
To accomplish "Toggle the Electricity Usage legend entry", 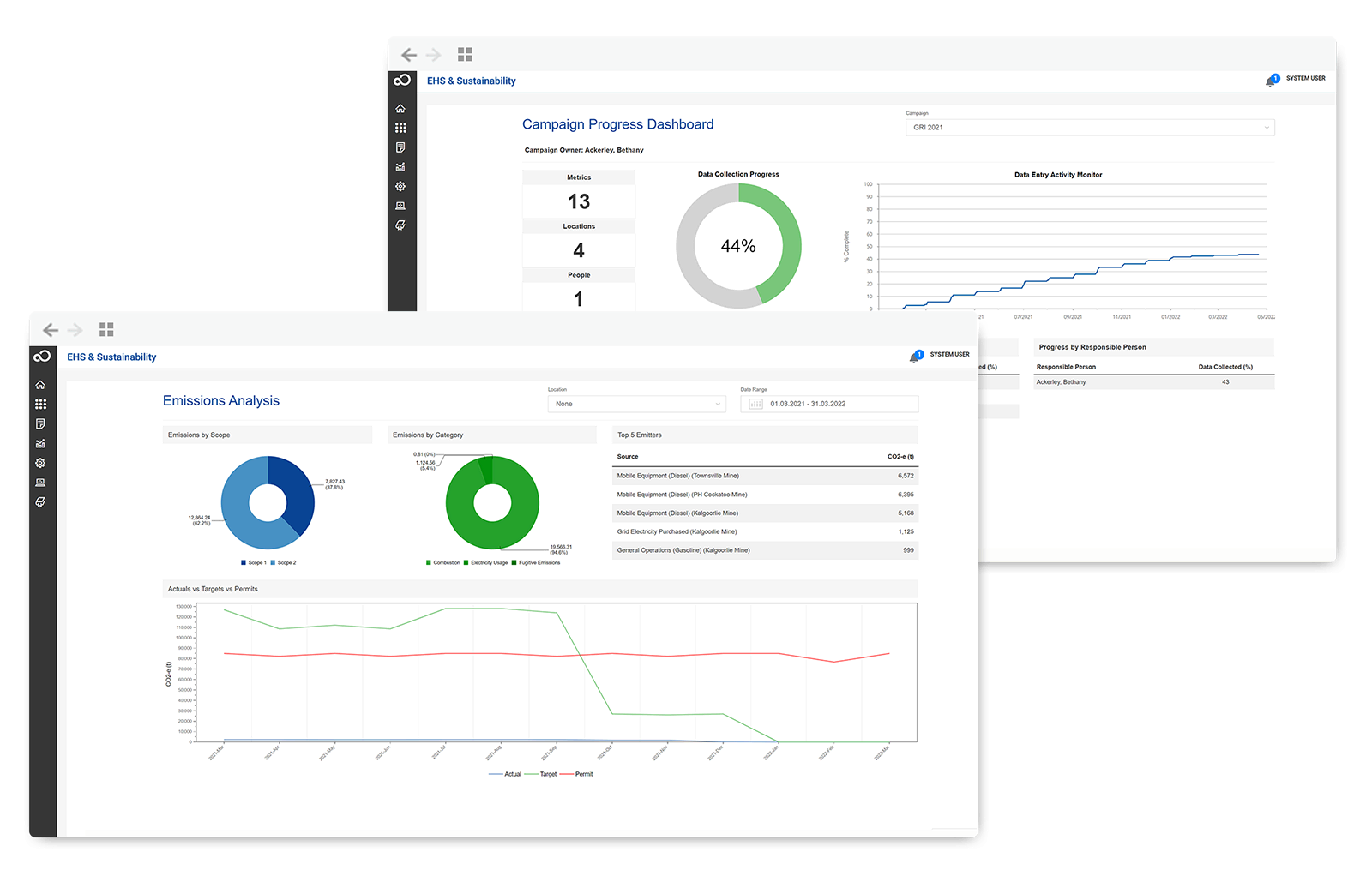I will click(x=485, y=563).
